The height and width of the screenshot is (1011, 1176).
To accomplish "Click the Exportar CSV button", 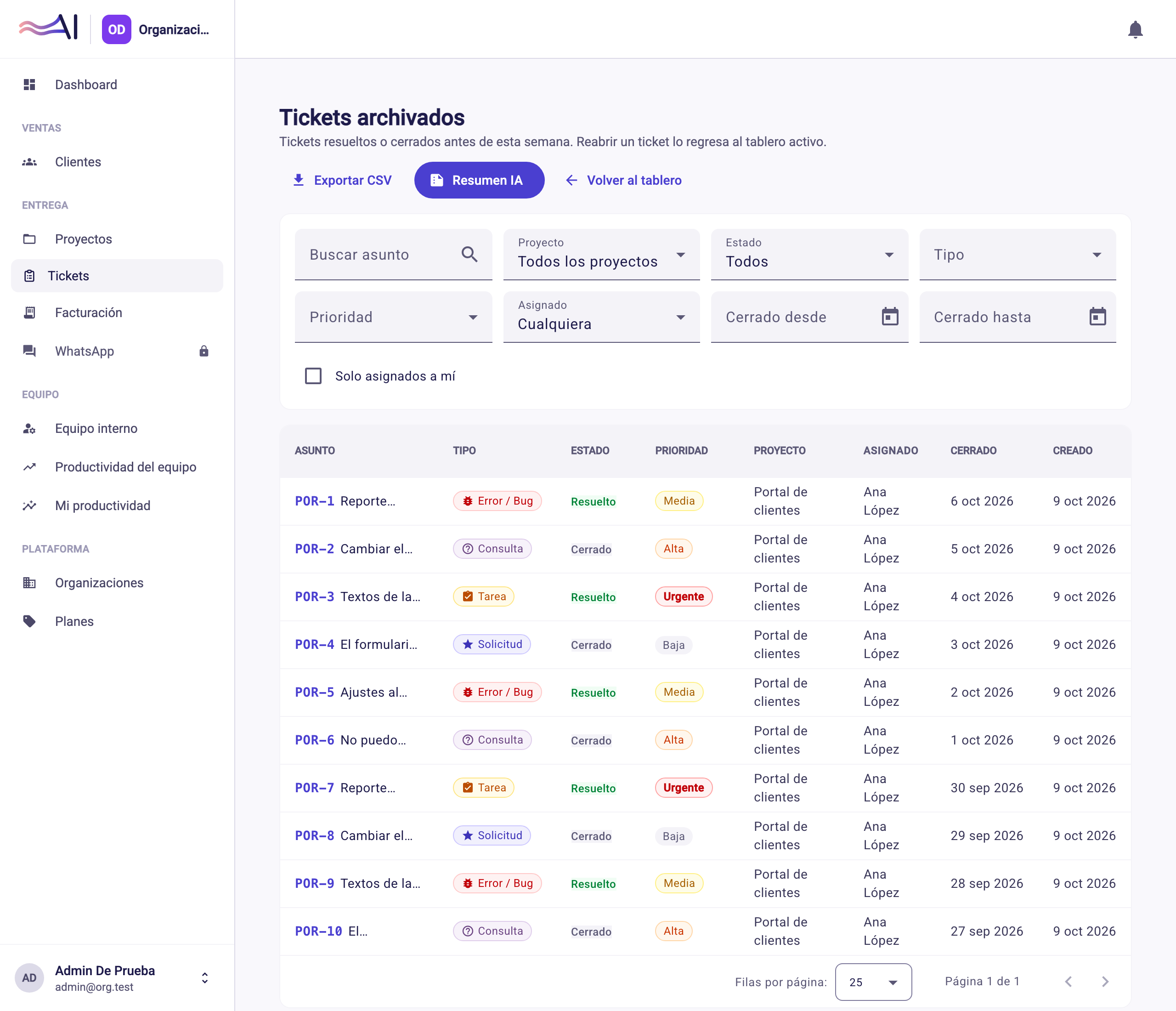I will (342, 180).
